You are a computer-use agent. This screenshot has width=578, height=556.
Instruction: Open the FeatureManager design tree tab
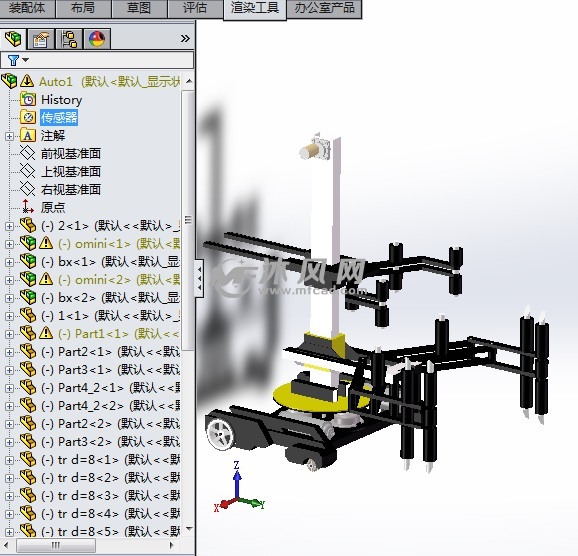13,39
